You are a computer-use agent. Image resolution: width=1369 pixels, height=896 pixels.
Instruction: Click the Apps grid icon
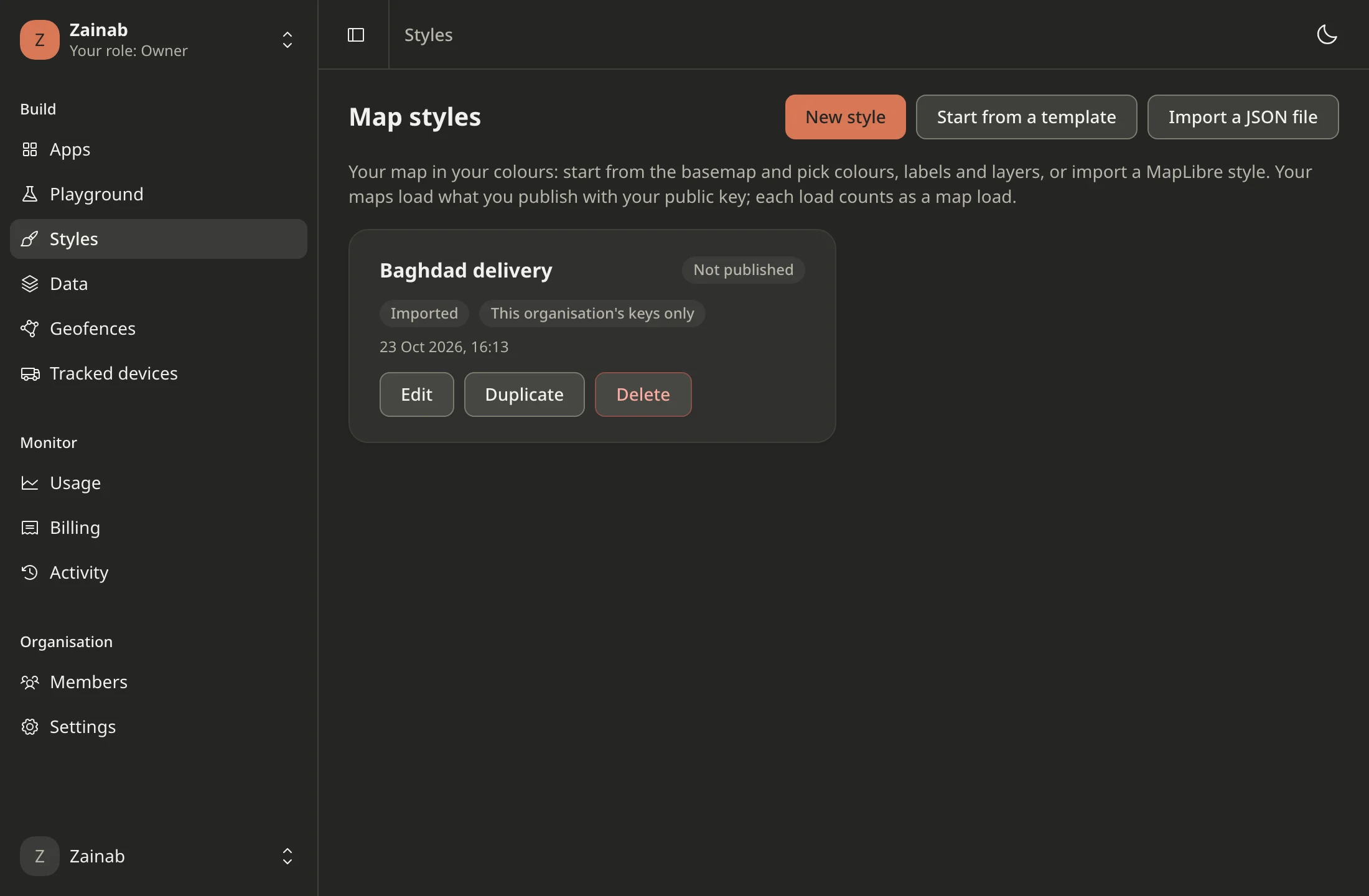30,149
